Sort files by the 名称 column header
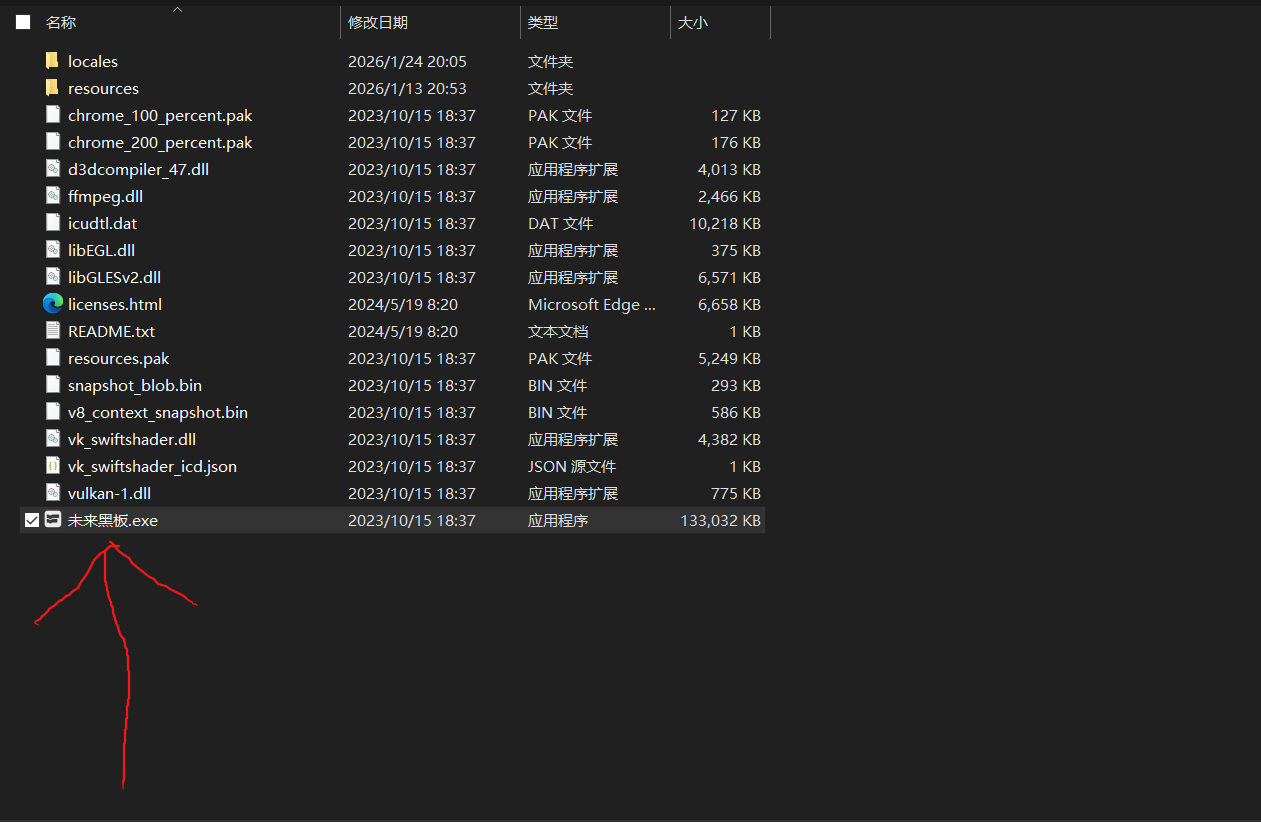The image size is (1261, 822). pyautogui.click(x=61, y=22)
